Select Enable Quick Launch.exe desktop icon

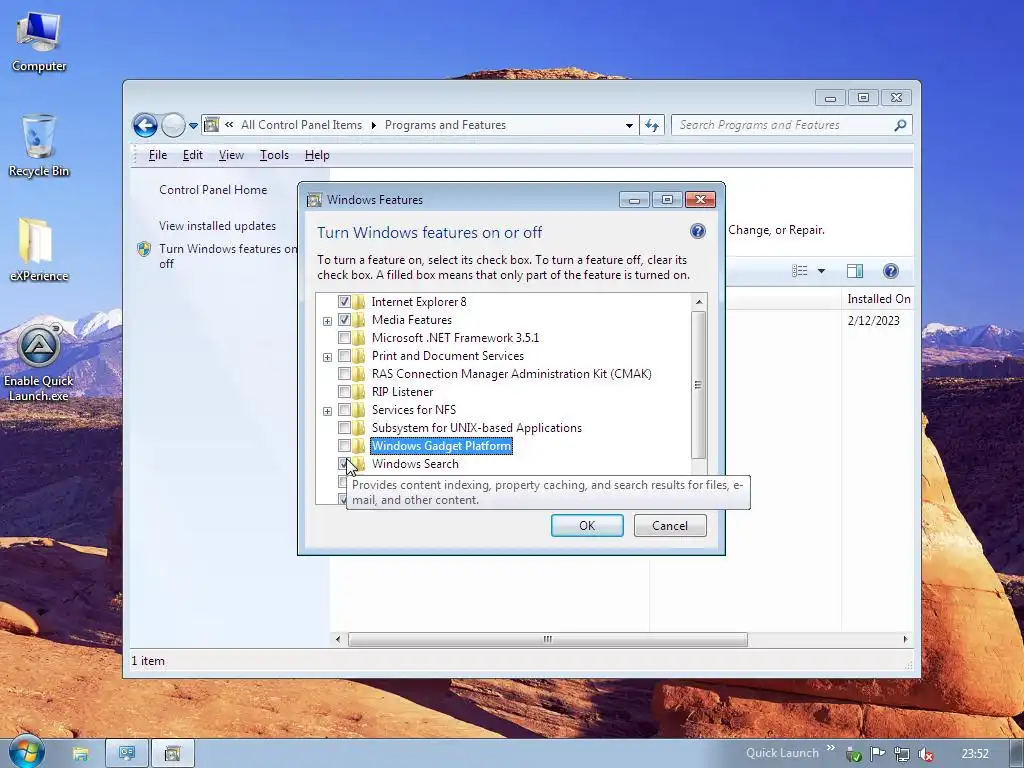point(39,362)
